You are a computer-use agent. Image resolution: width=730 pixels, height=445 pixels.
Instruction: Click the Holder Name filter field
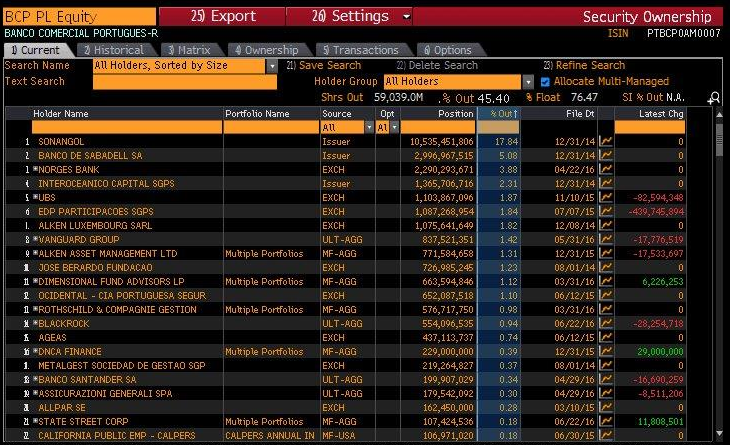coord(127,127)
